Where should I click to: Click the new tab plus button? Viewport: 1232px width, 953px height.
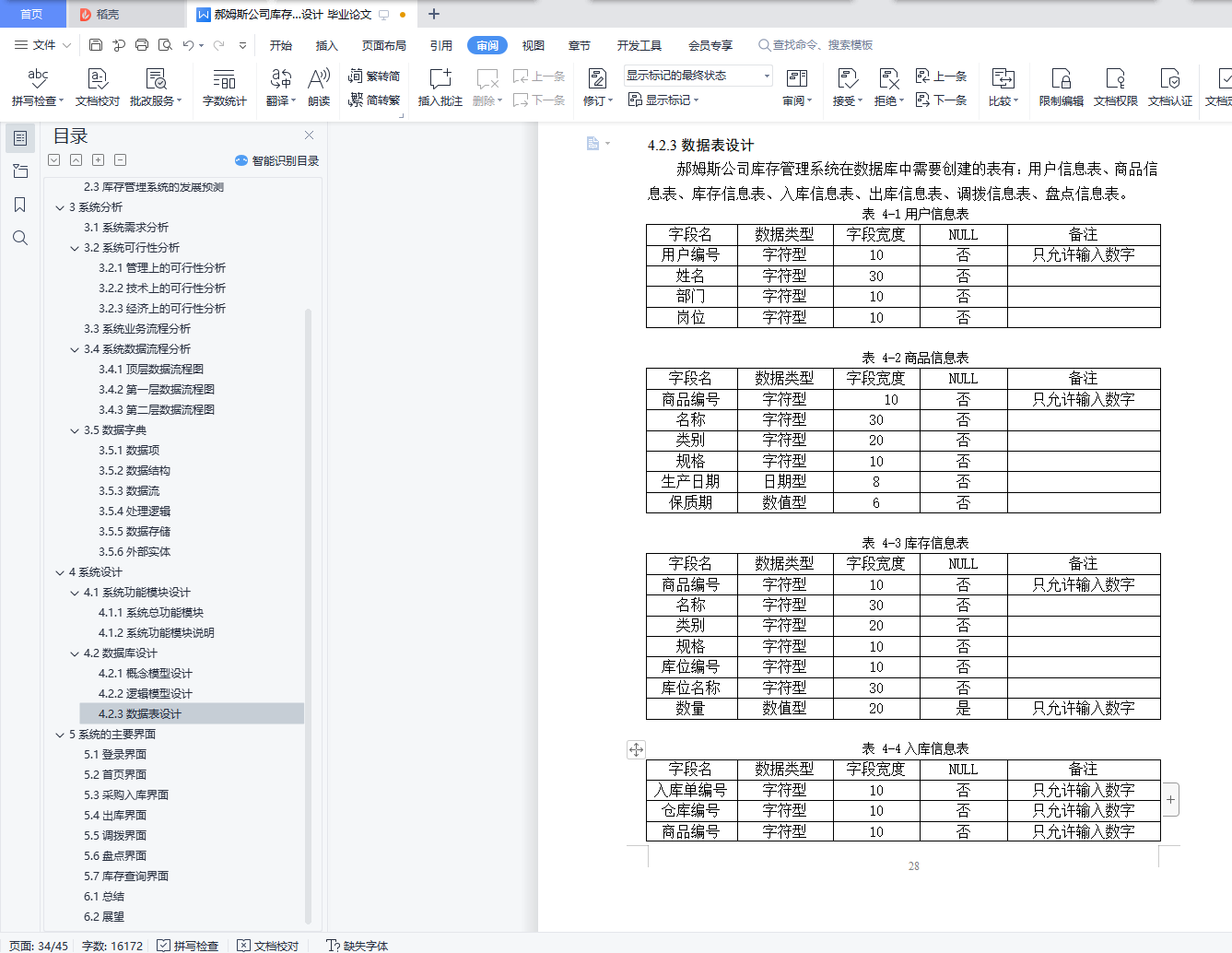tap(434, 14)
